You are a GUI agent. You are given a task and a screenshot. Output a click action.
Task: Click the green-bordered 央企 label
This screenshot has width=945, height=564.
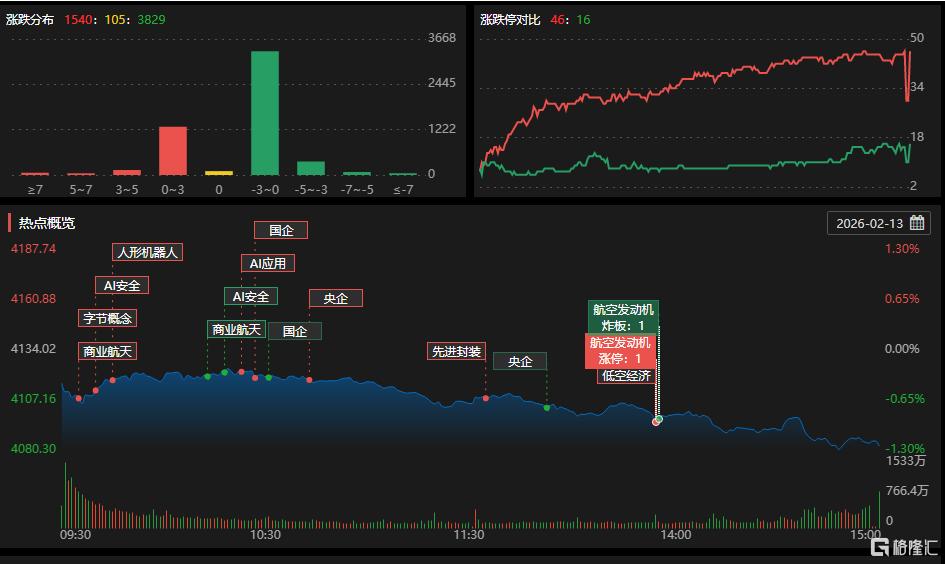pos(520,361)
